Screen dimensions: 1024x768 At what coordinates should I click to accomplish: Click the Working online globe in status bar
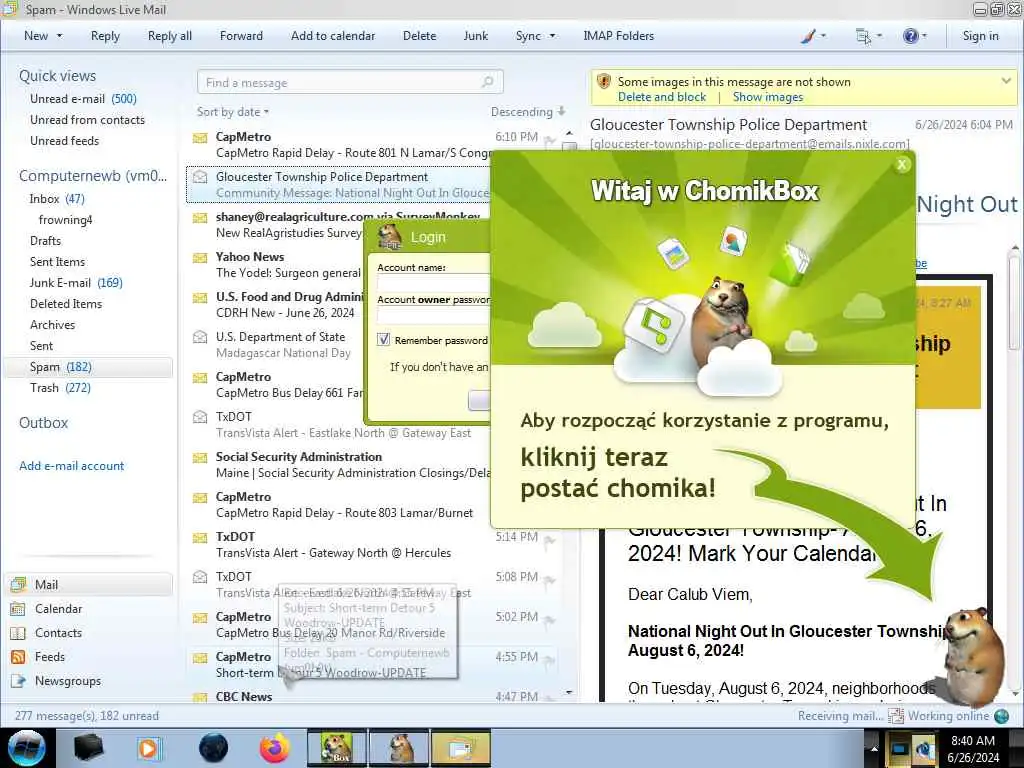point(1002,716)
